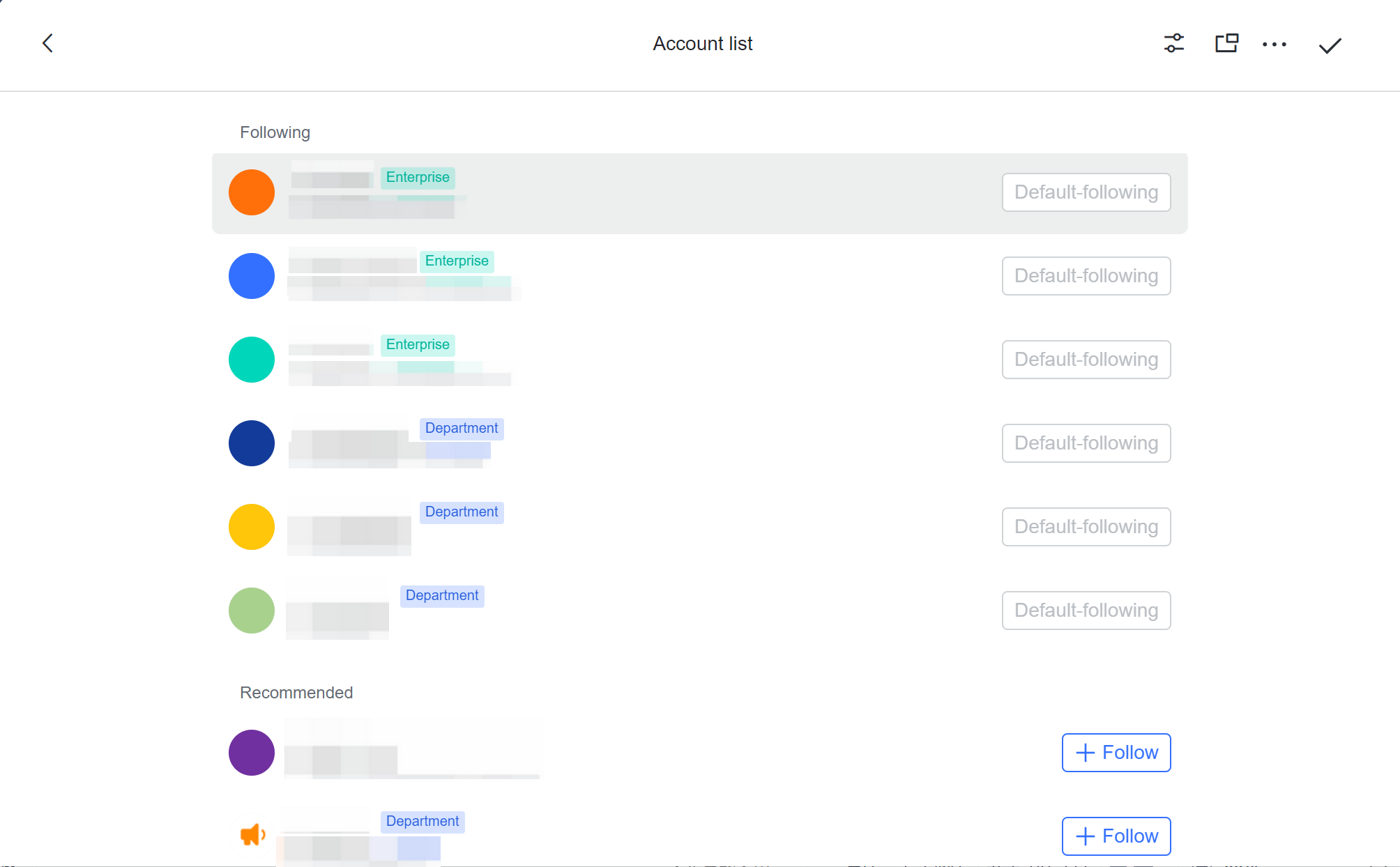Open the orange avatar of the first account
The height and width of the screenshot is (867, 1400).
[251, 192]
